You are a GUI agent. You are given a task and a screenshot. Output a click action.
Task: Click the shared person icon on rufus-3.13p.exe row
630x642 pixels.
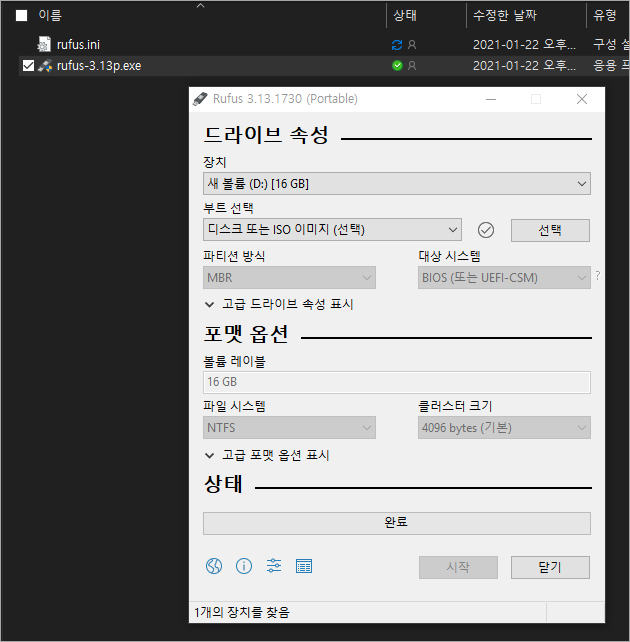point(412,66)
